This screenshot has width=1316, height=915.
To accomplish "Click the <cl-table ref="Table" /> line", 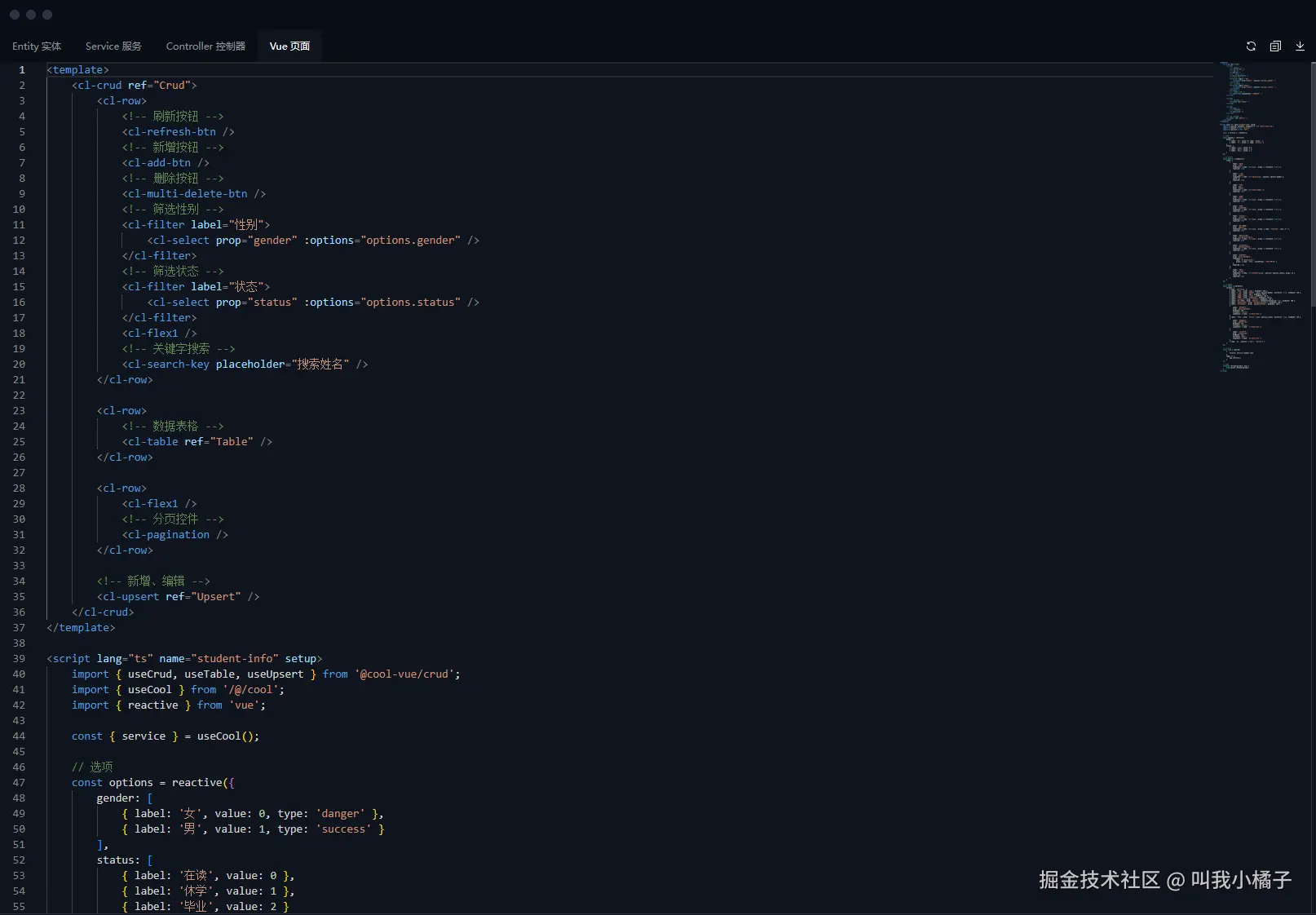I will coord(197,442).
